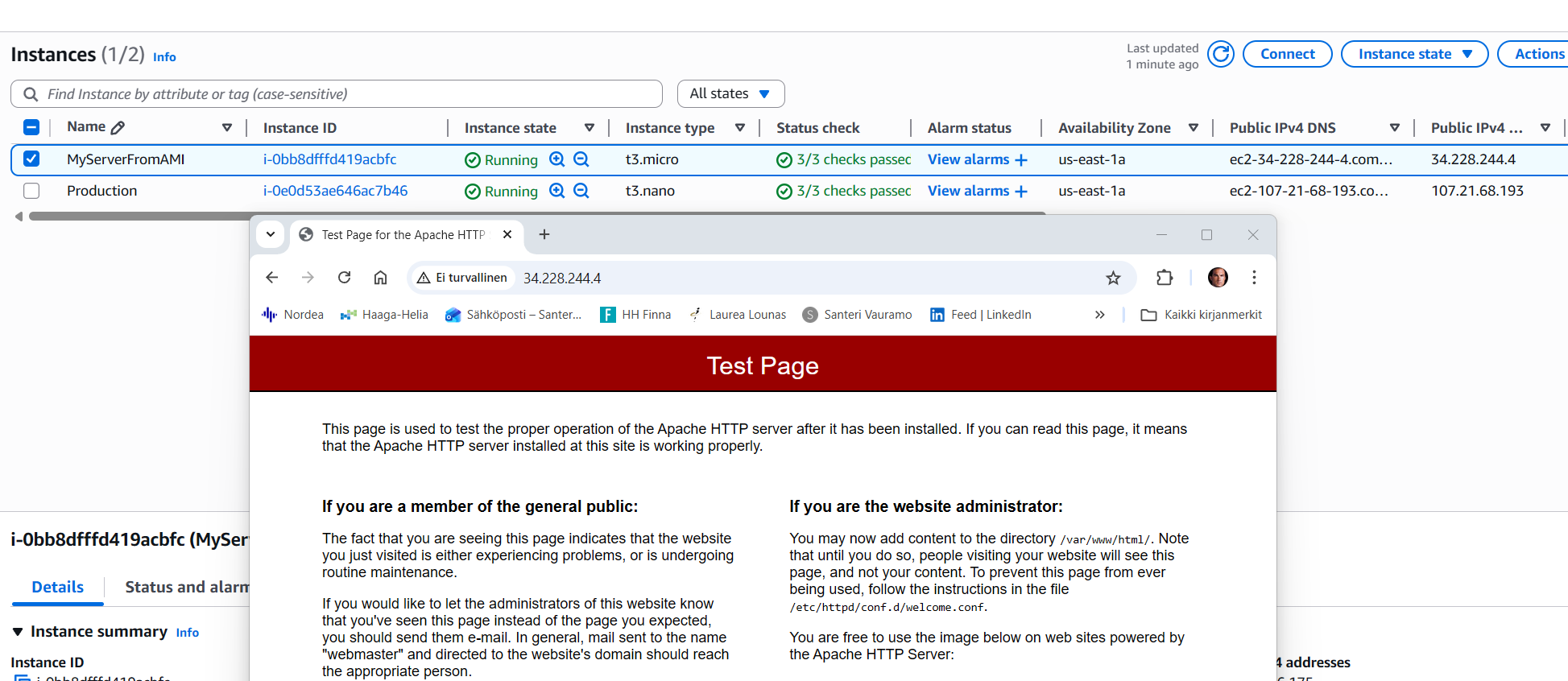Go to browser home page icon
This screenshot has width=1568, height=681.
point(380,278)
